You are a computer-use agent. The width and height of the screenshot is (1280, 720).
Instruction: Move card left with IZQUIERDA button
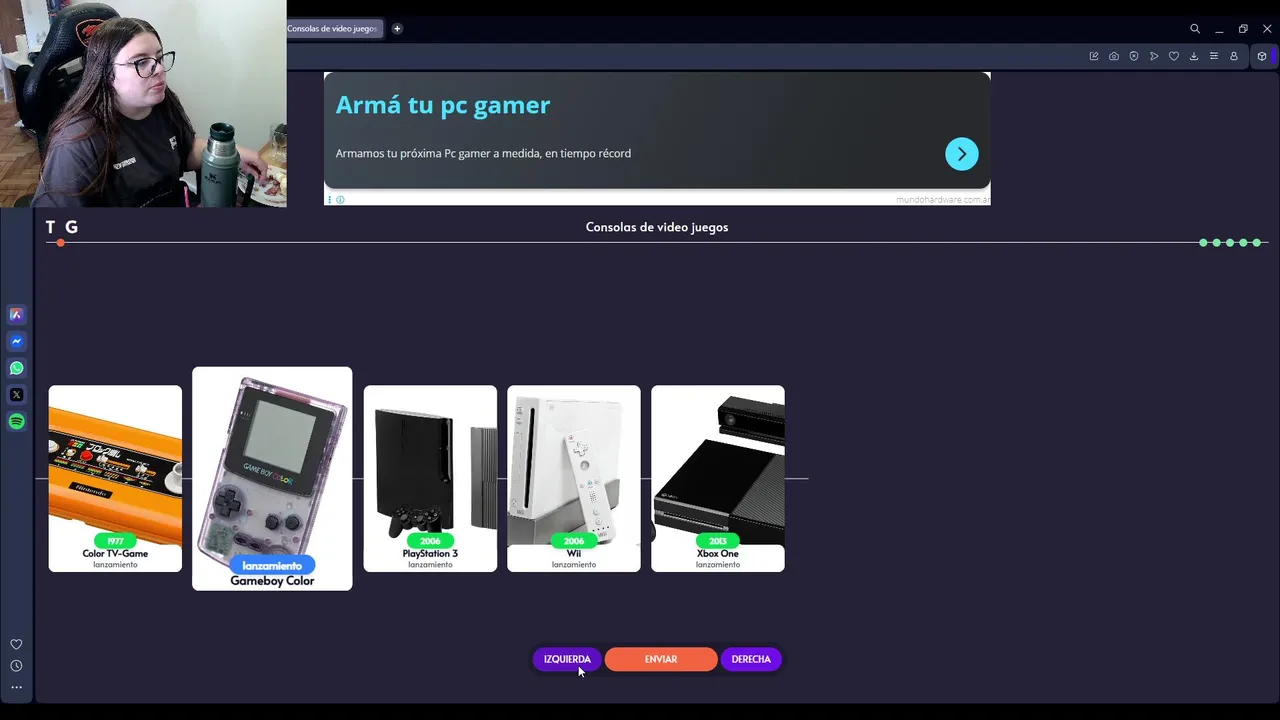(567, 659)
